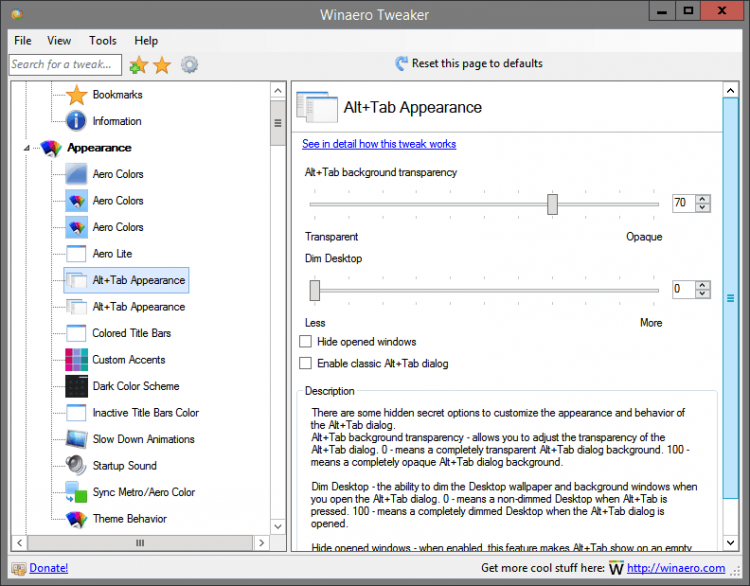The width and height of the screenshot is (750, 586).
Task: Click the Appearance category palette icon
Action: (51, 148)
